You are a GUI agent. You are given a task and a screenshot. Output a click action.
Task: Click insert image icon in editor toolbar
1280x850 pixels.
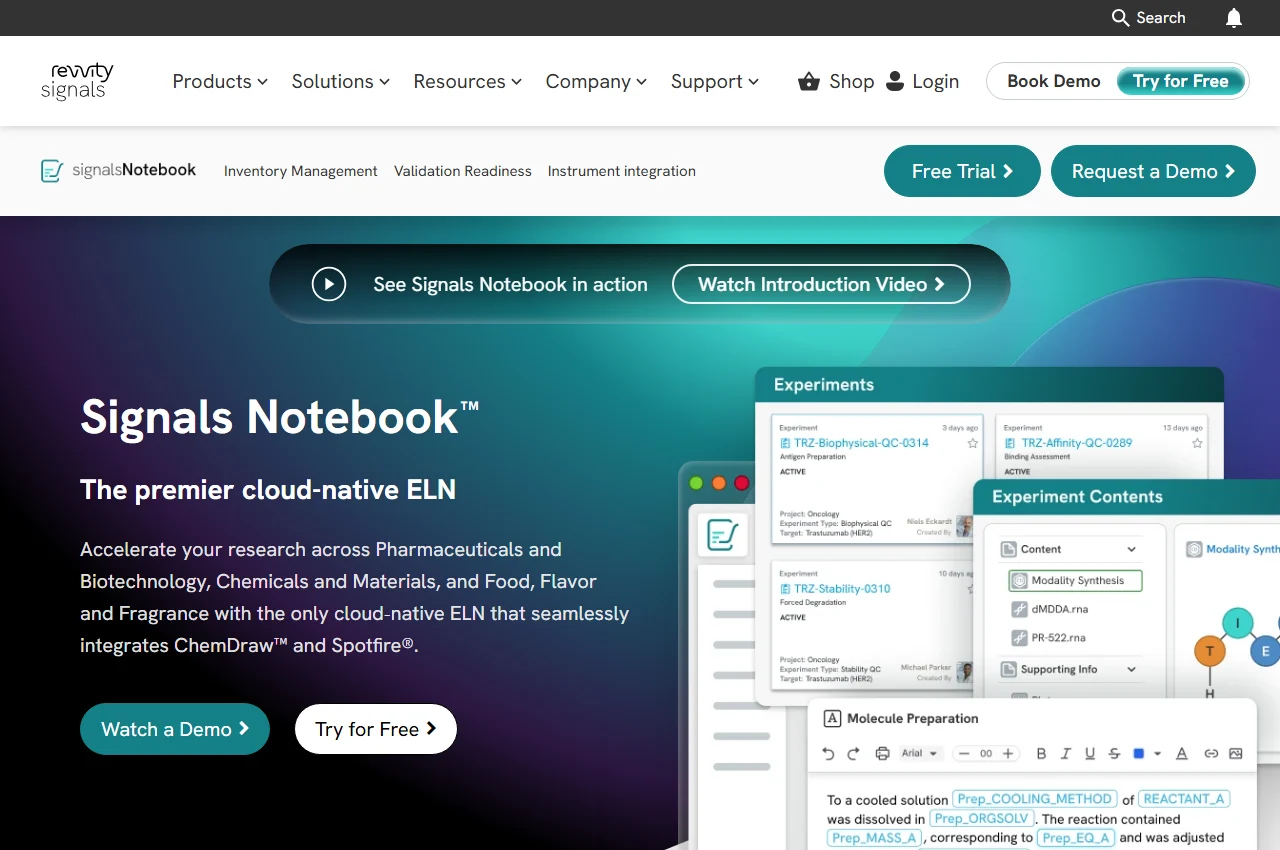coord(1236,754)
